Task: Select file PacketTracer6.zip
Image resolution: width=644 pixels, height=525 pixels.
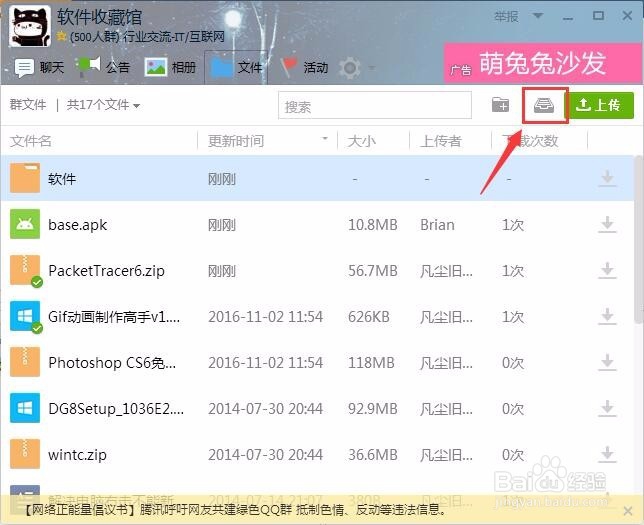Action: pyautogui.click(x=106, y=271)
